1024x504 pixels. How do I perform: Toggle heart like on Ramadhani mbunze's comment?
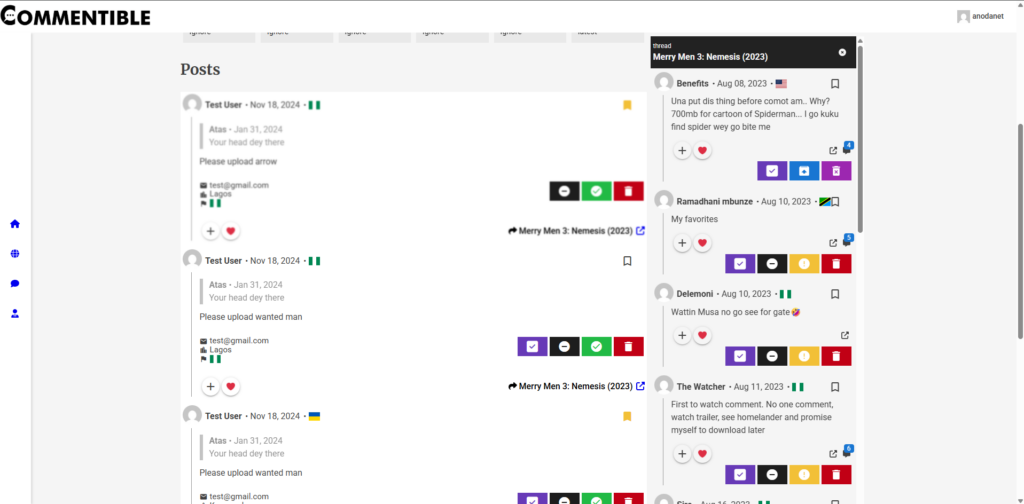pos(703,243)
